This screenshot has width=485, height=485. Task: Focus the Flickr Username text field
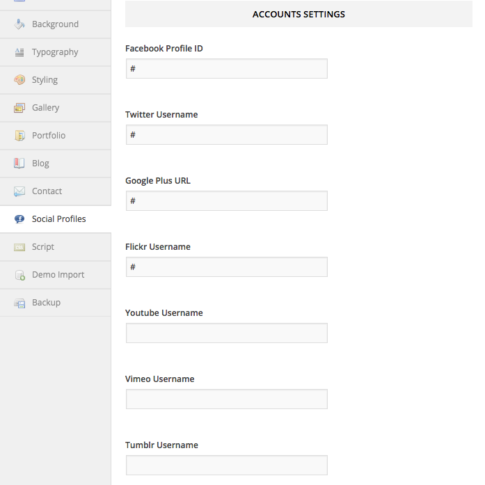tap(227, 267)
